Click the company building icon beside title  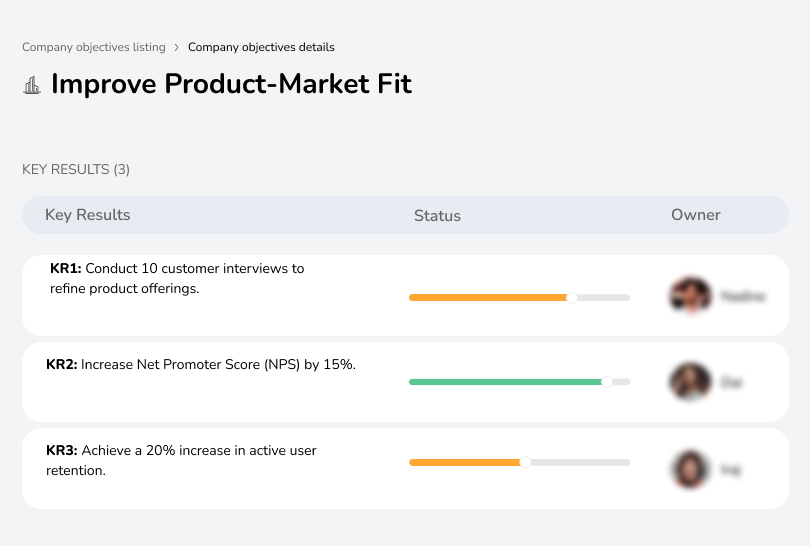[32, 85]
